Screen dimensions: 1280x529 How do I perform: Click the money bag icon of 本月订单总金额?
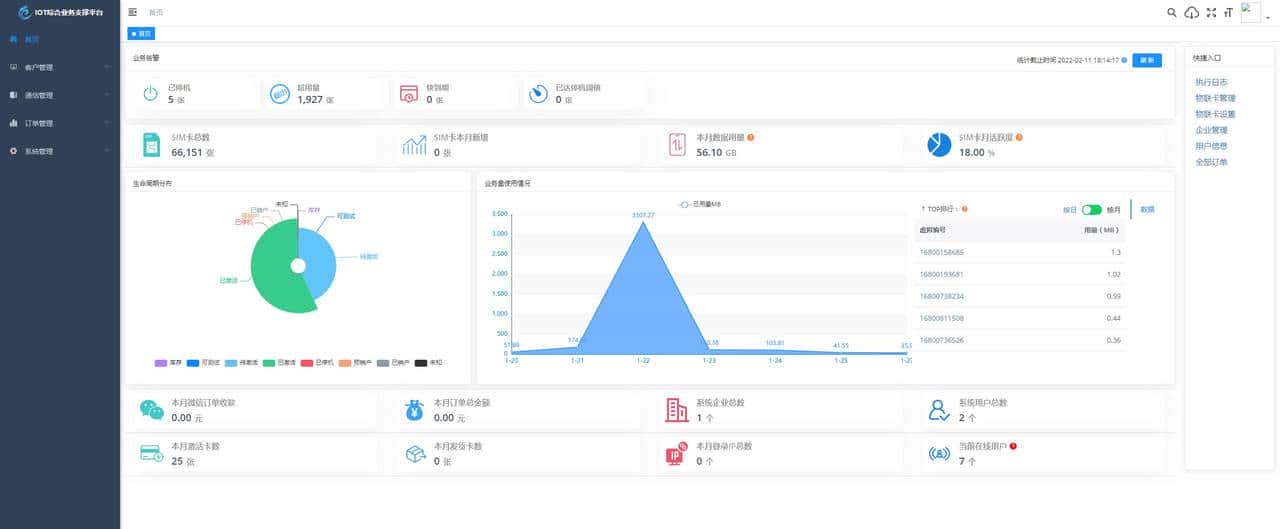pos(414,410)
